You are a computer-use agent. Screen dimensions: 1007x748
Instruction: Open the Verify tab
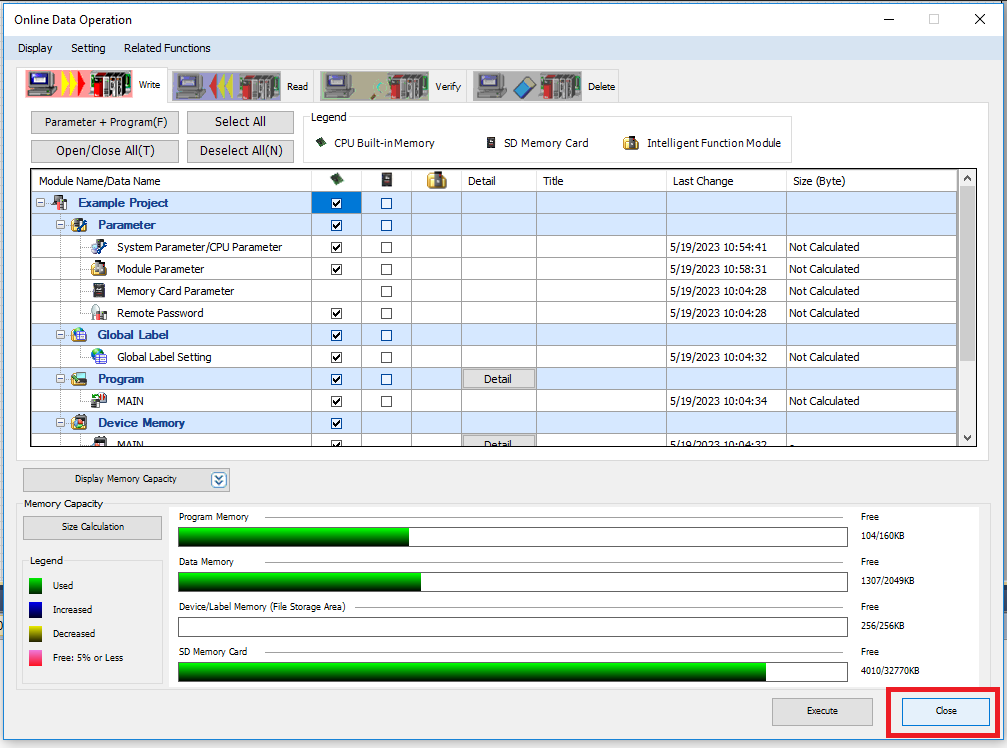(x=376, y=86)
